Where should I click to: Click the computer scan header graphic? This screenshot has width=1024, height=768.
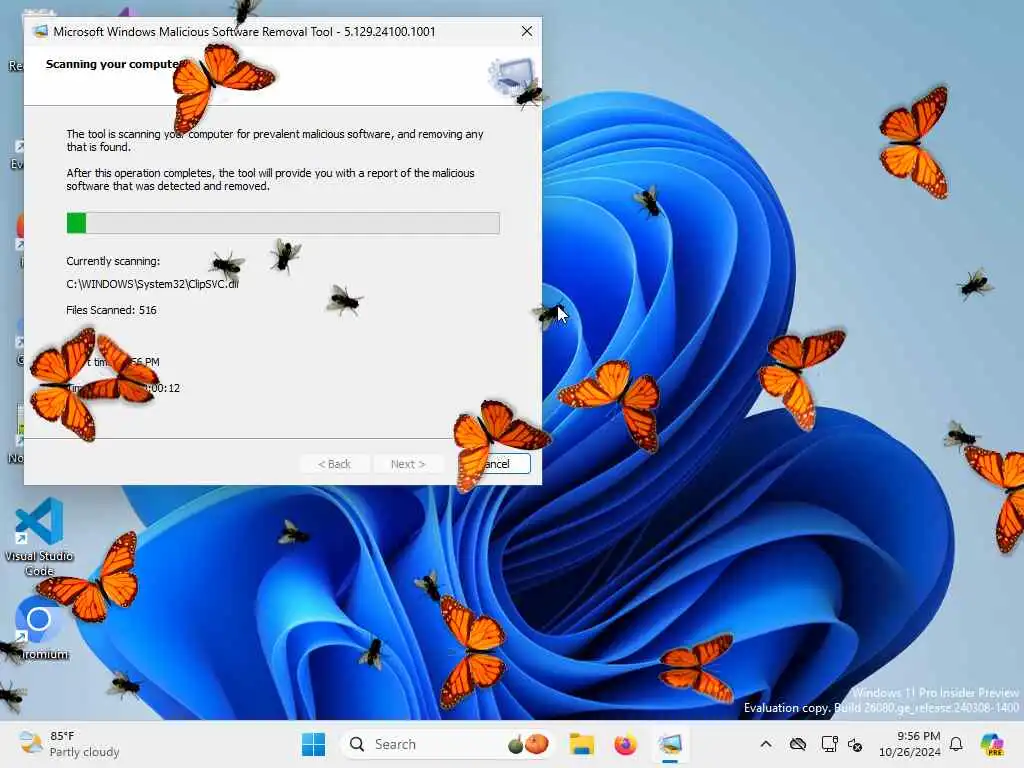click(513, 77)
